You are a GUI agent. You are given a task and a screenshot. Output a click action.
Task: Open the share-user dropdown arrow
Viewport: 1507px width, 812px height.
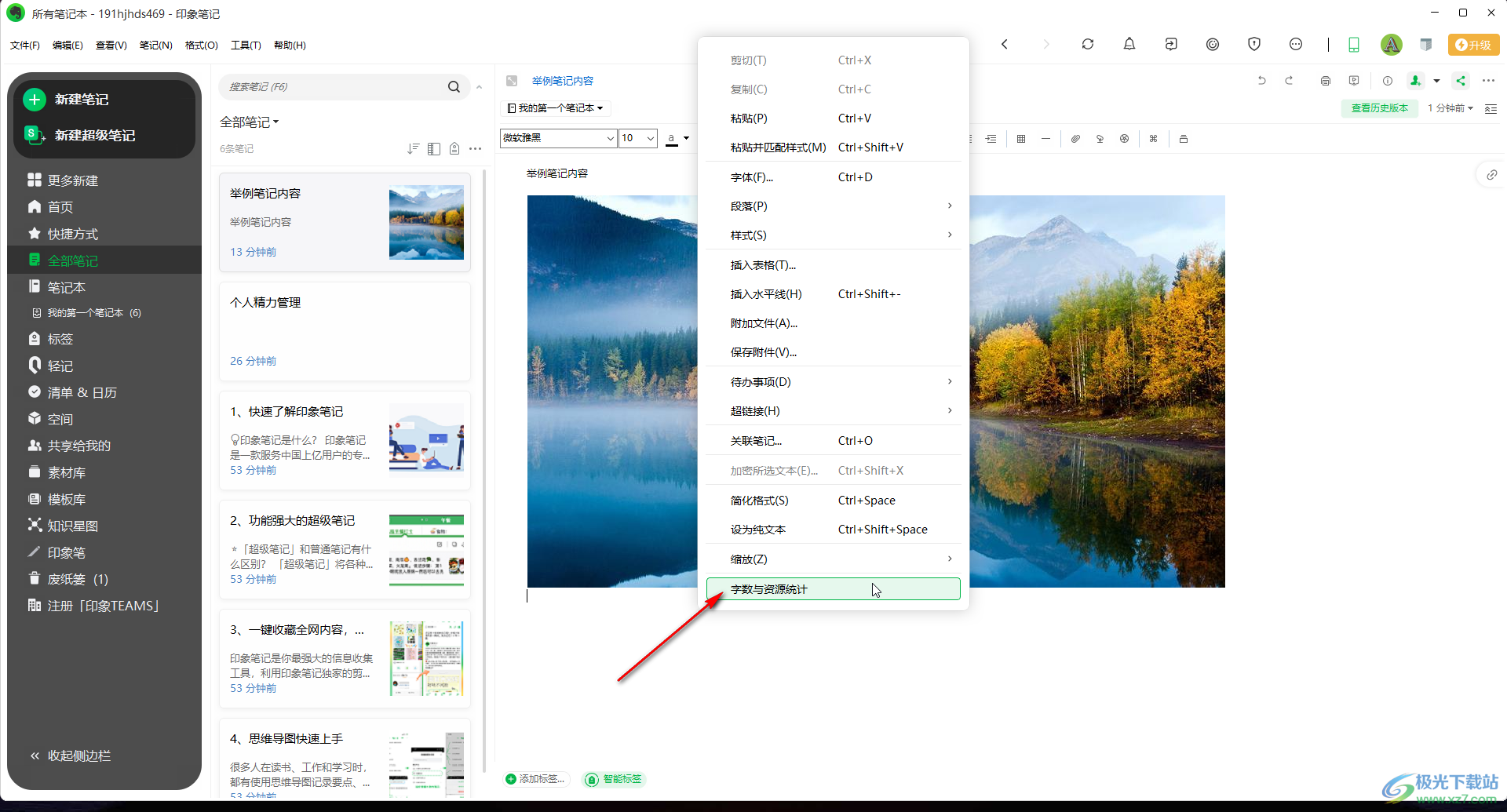(x=1436, y=81)
